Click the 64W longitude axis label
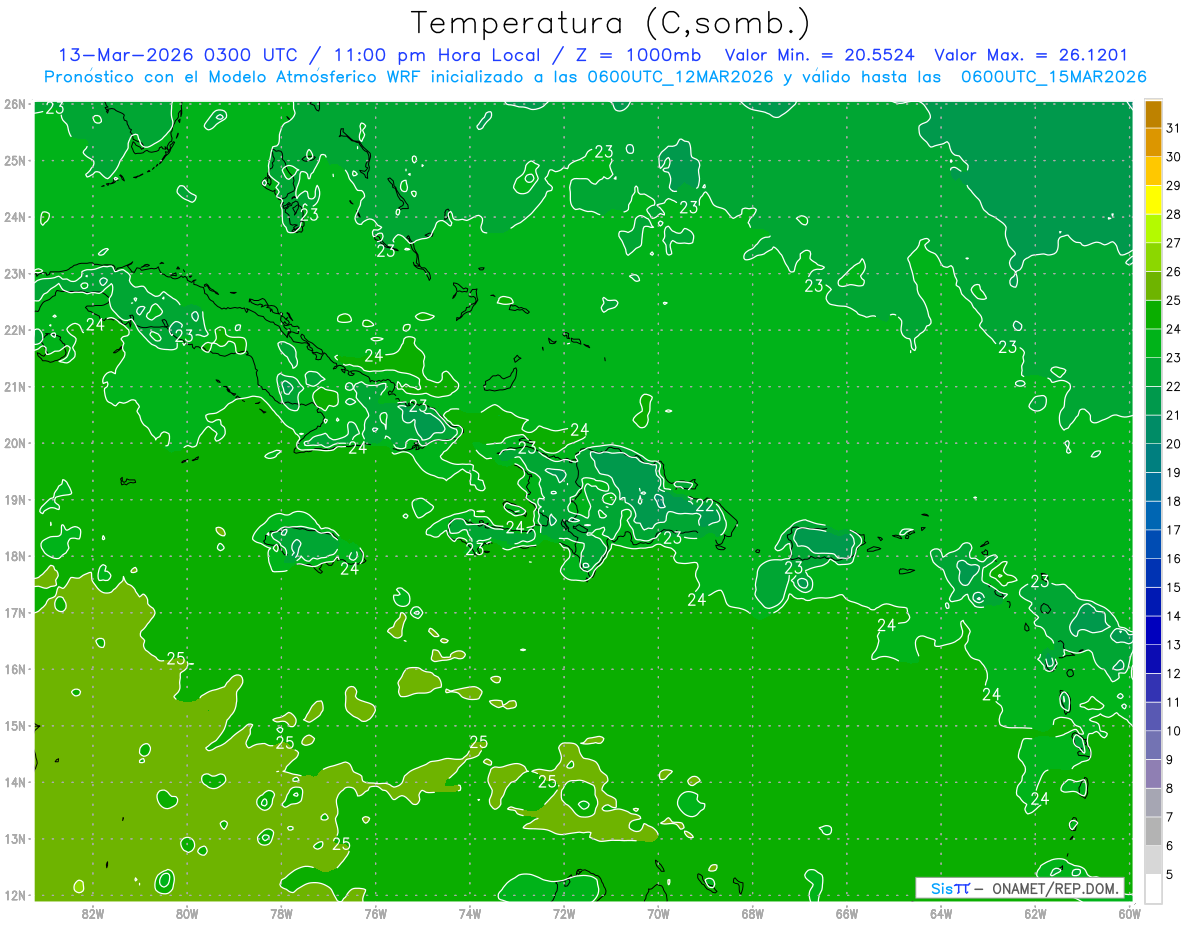Image resolution: width=1200 pixels, height=927 pixels. [941, 913]
